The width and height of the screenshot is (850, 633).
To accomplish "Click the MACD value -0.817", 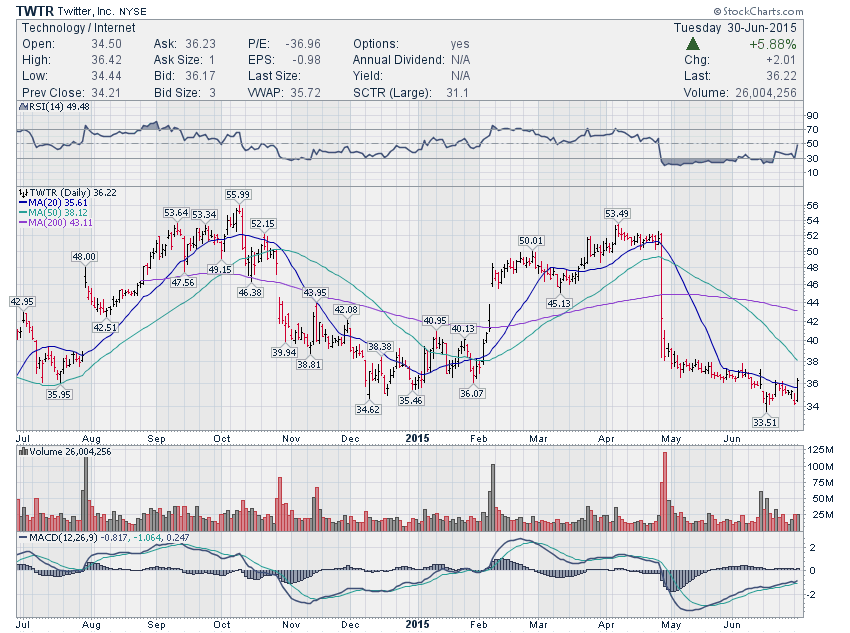I will [116, 538].
